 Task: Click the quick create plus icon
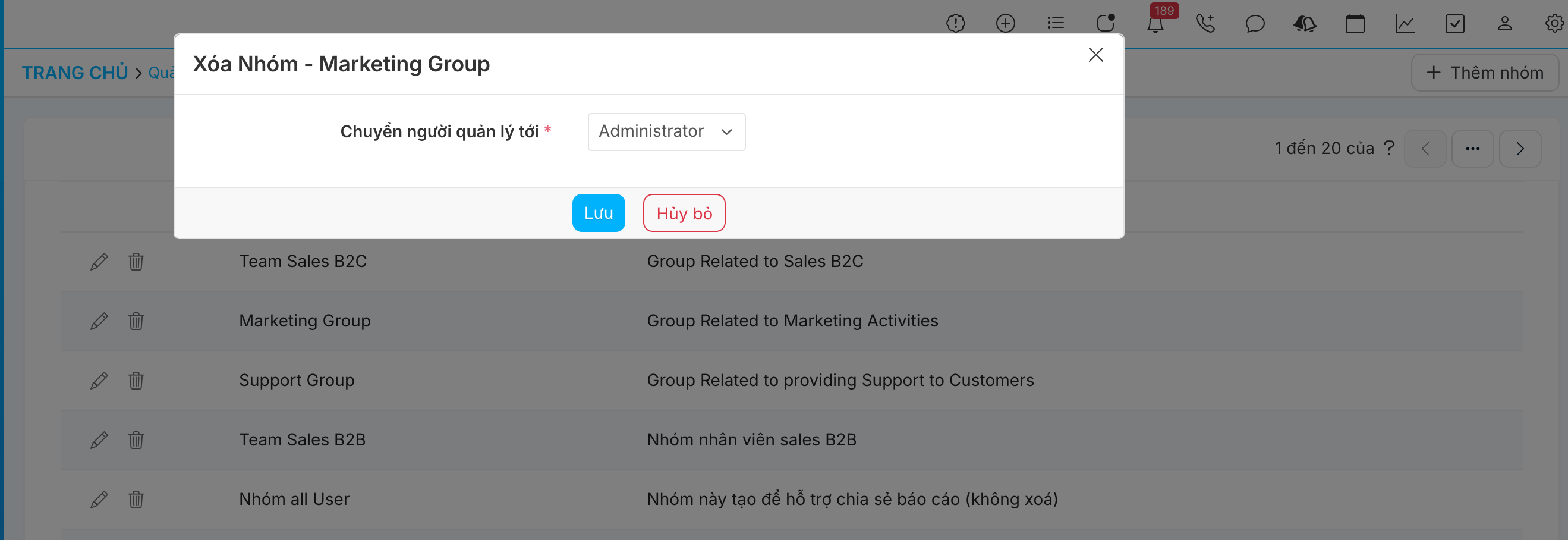click(x=1005, y=24)
